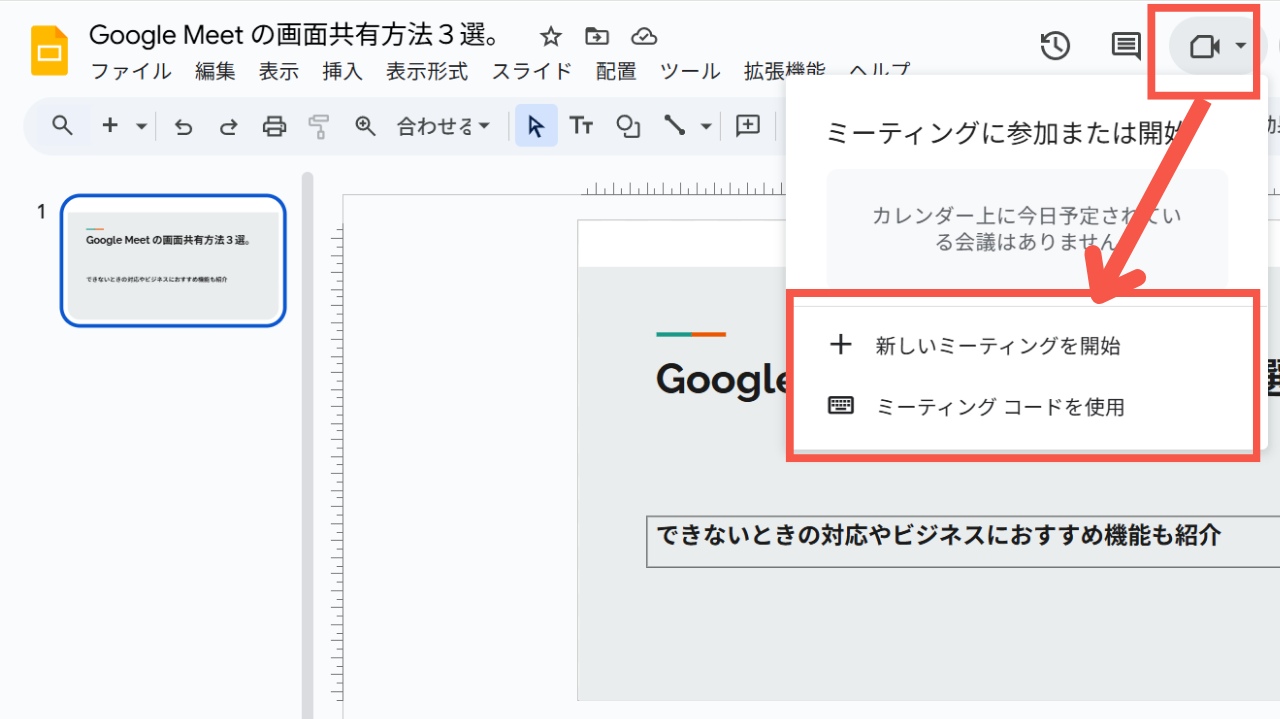Open the ファイル menu
This screenshot has height=719, width=1280.
tap(131, 71)
